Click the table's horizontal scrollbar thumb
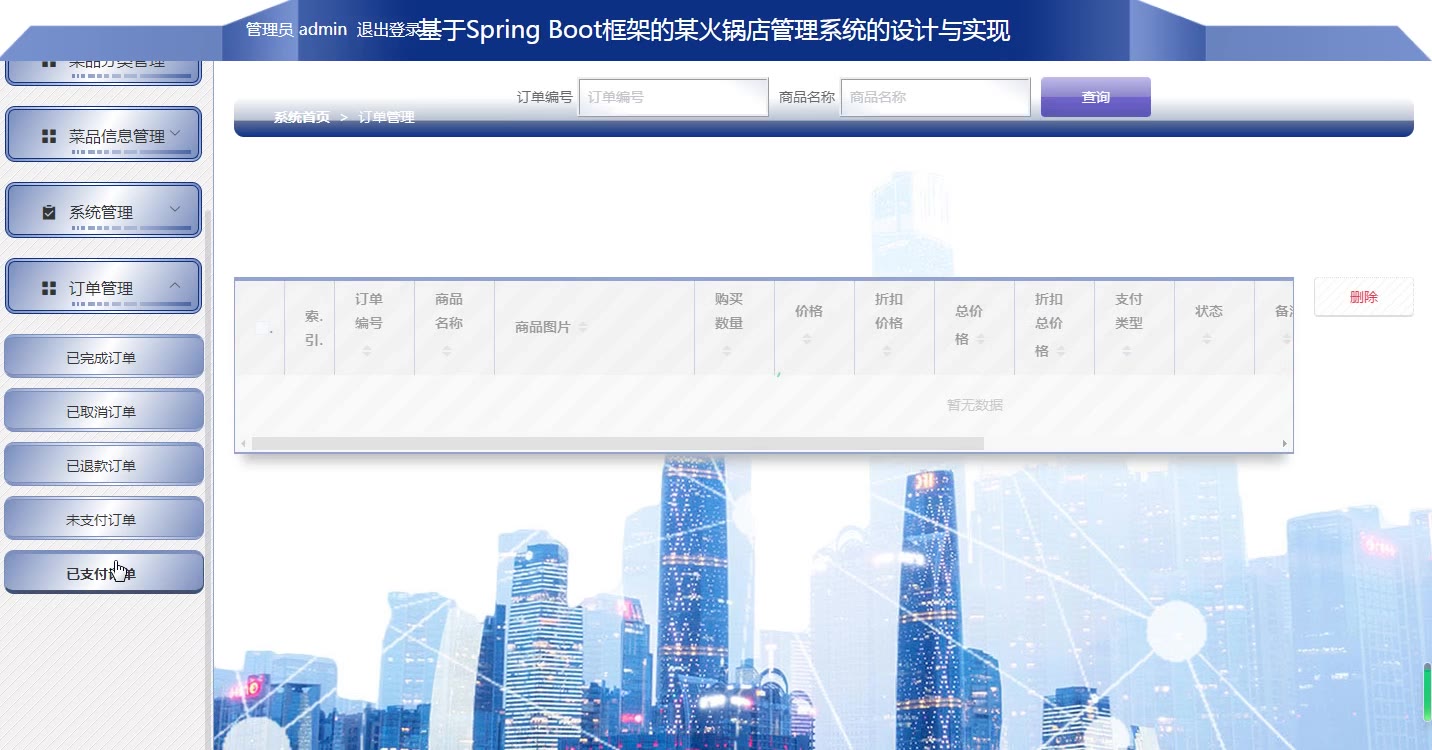The height and width of the screenshot is (750, 1432). (618, 443)
